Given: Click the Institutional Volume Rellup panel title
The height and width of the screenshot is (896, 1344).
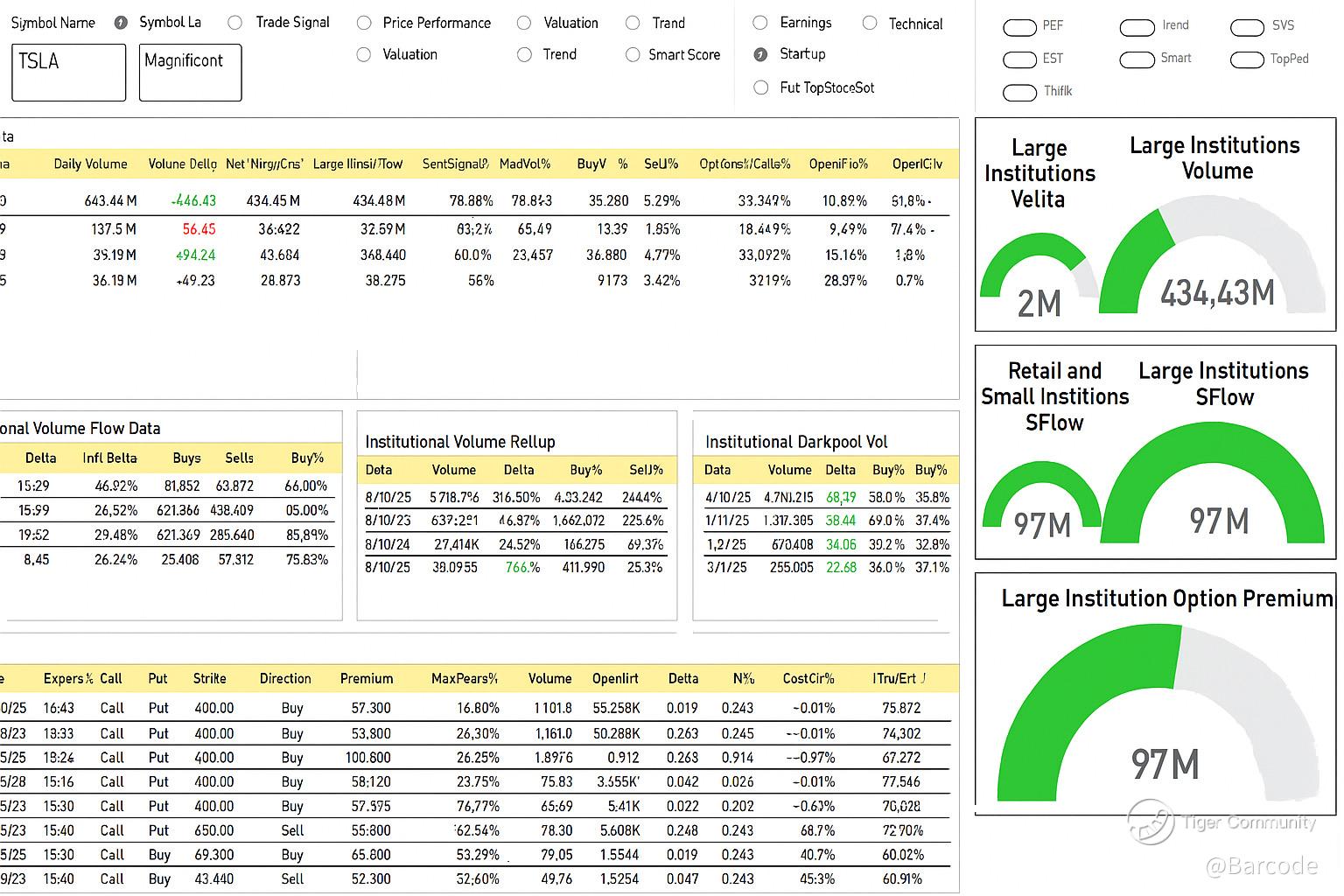Looking at the screenshot, I should point(460,442).
